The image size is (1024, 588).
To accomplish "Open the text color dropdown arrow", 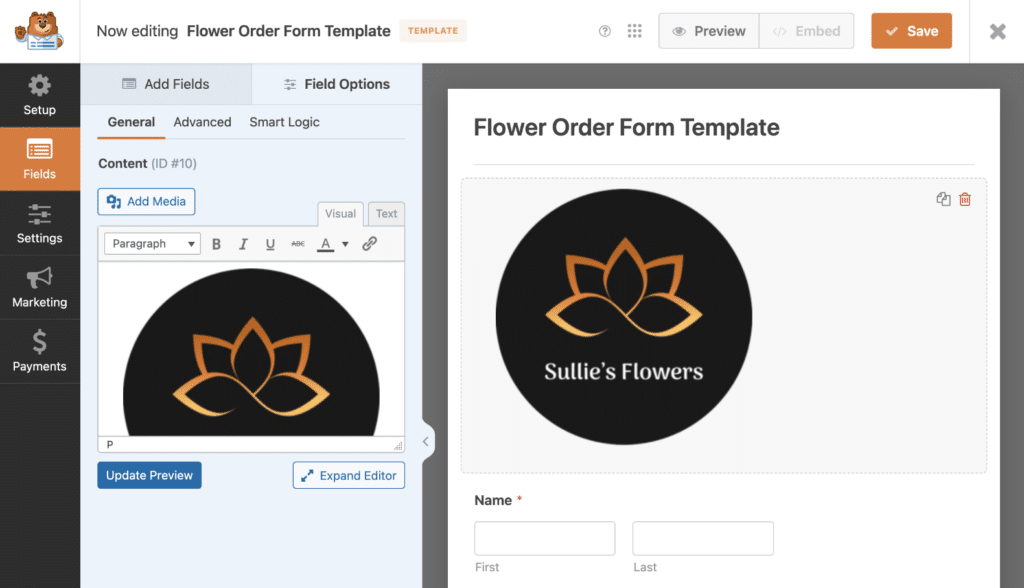I will click(345, 243).
